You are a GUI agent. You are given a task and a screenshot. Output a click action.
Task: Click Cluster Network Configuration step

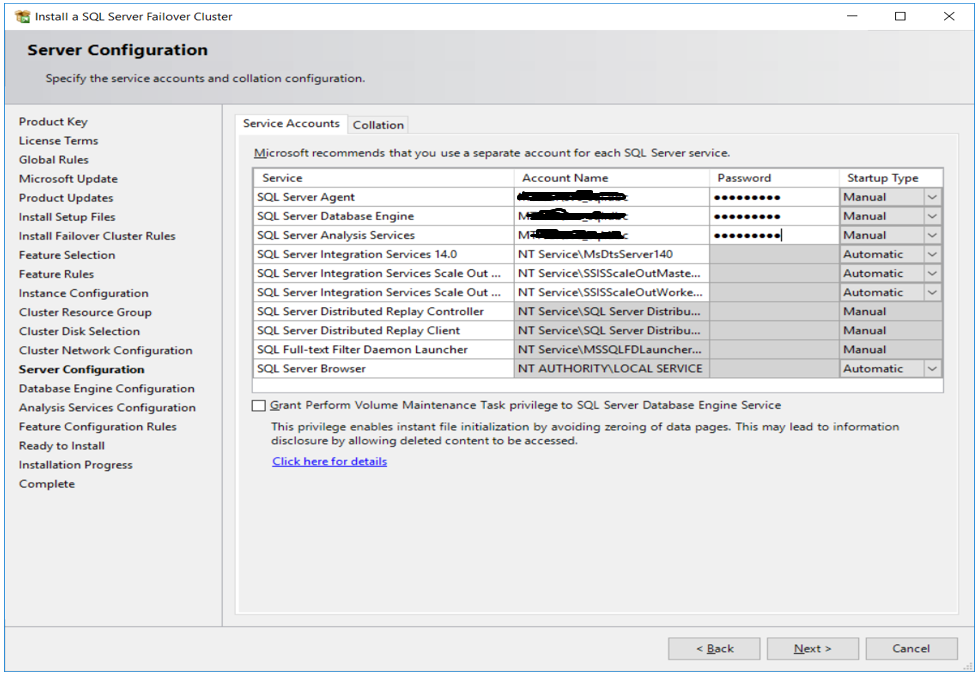[106, 351]
